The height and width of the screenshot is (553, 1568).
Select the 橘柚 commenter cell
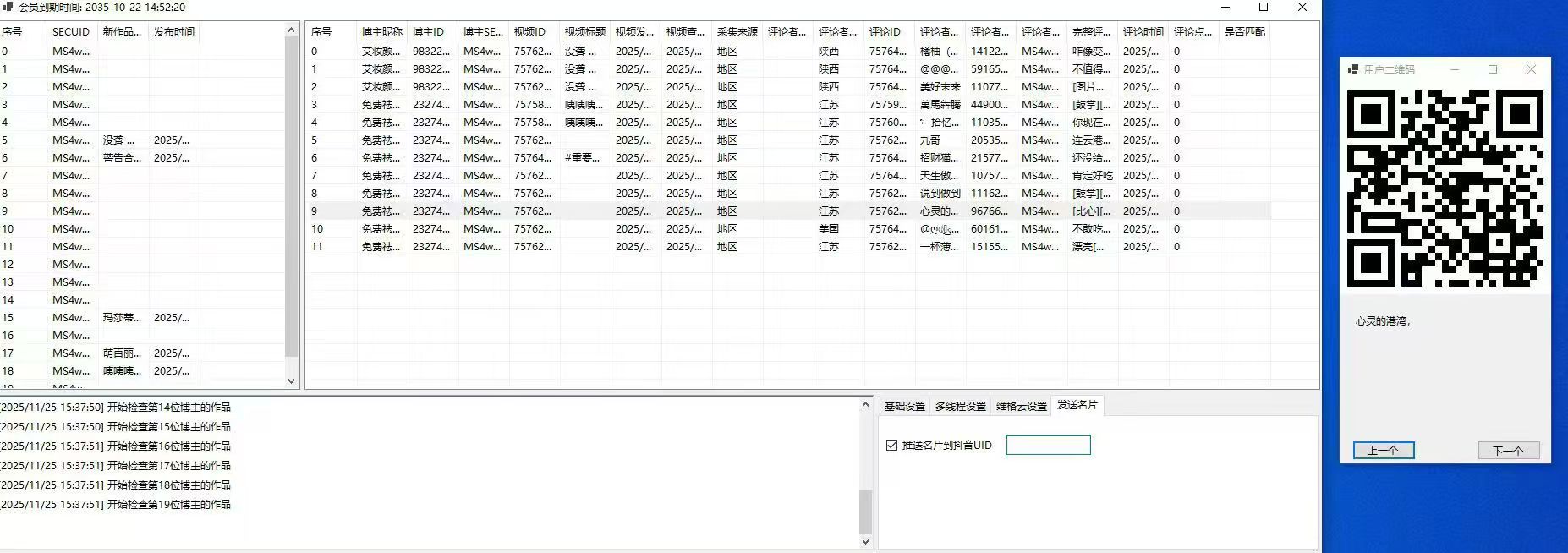click(940, 52)
